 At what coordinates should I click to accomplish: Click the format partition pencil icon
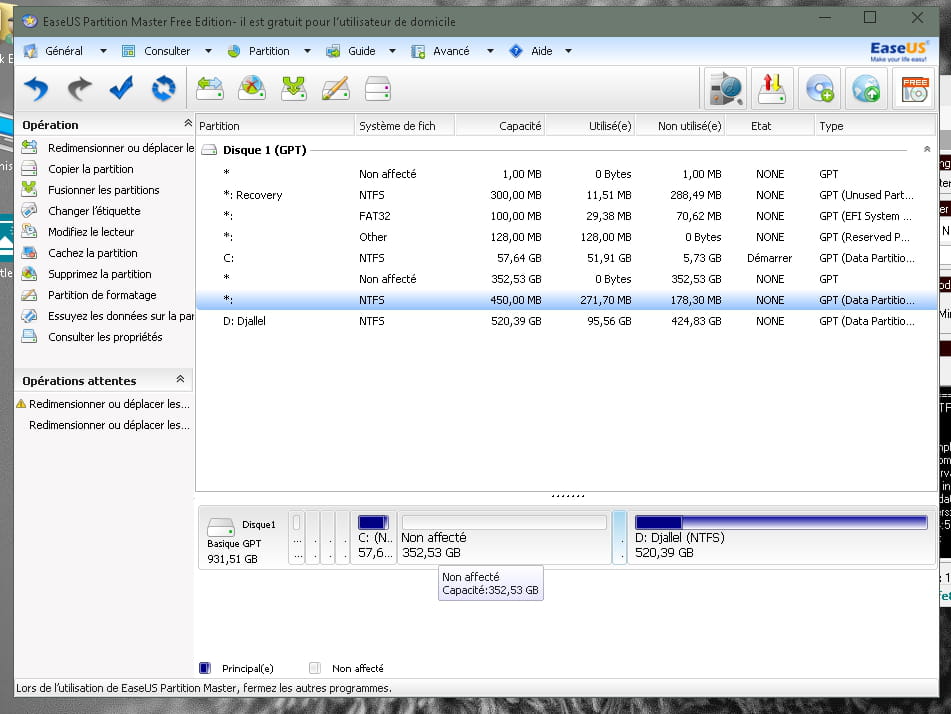pyautogui.click(x=335, y=89)
